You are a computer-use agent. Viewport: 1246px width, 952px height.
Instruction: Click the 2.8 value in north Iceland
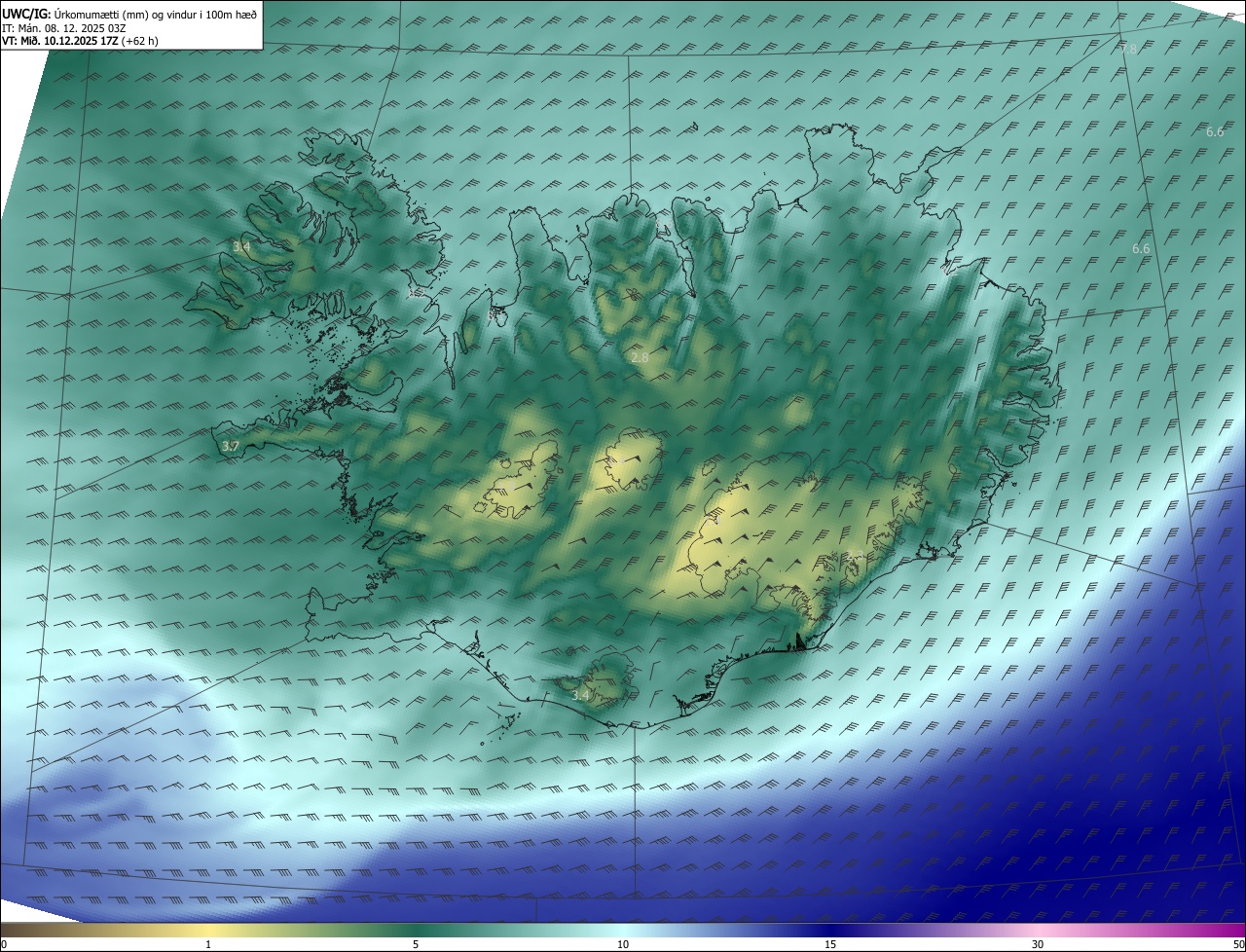(640, 358)
